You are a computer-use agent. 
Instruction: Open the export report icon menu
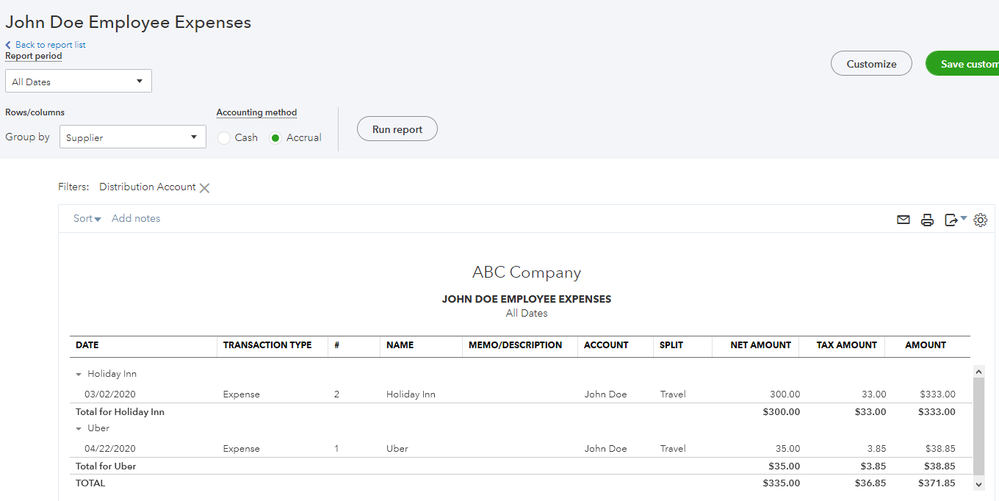pyautogui.click(x=955, y=220)
